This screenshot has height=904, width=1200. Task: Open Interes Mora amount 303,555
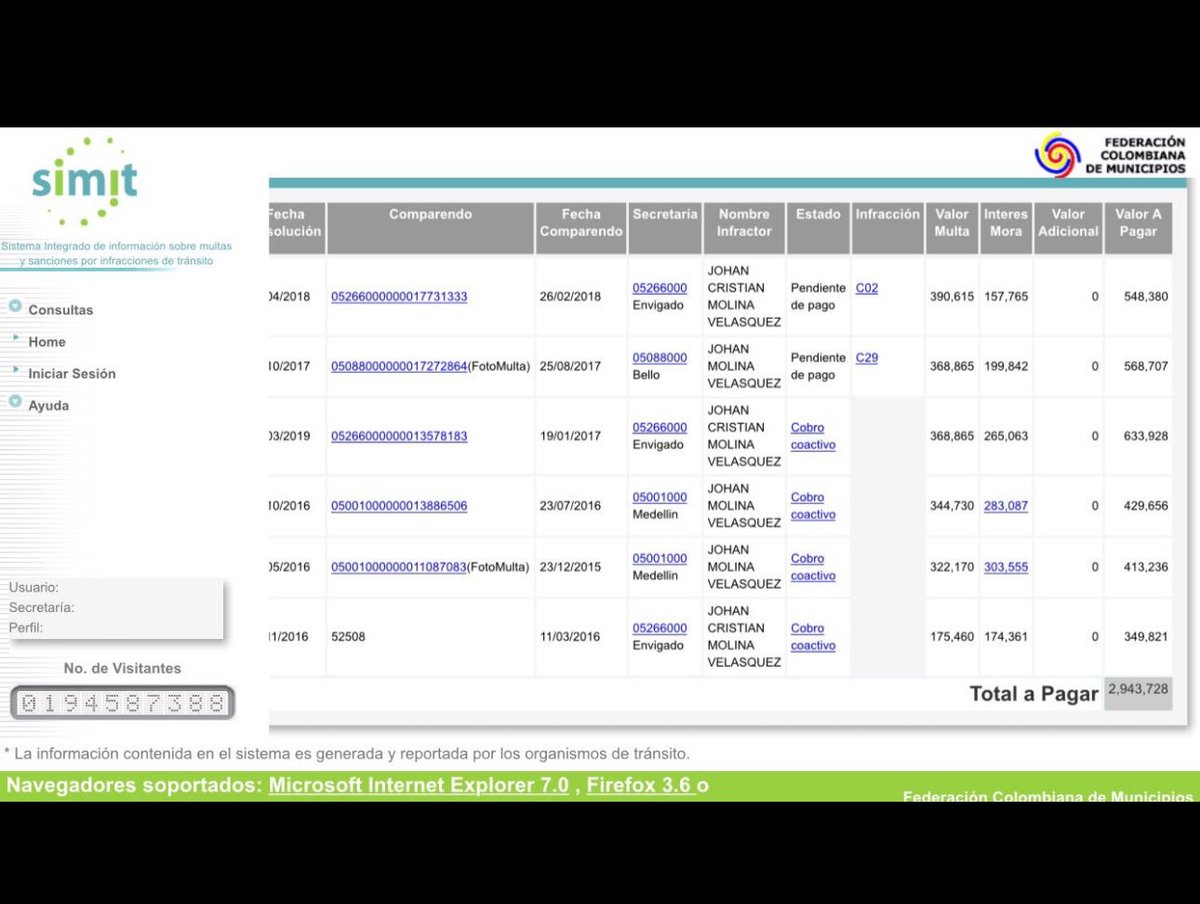coord(1006,567)
